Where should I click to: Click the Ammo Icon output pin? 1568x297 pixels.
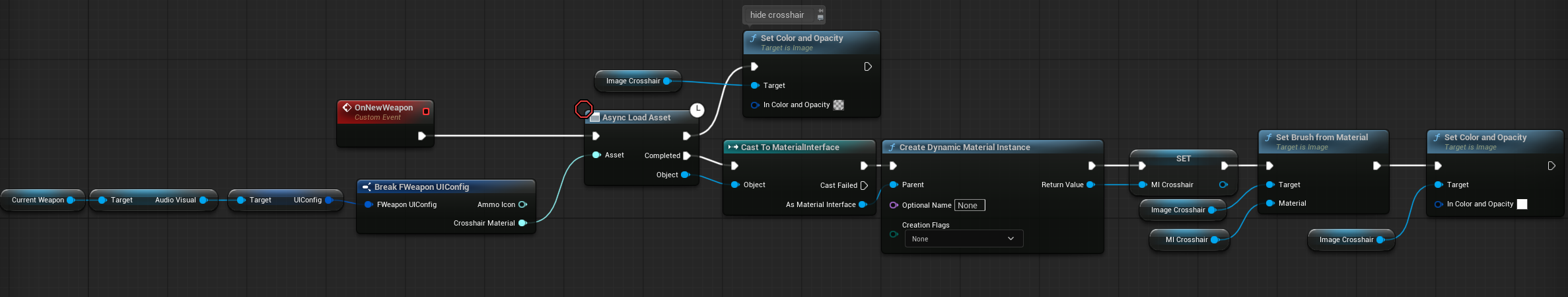[522, 204]
